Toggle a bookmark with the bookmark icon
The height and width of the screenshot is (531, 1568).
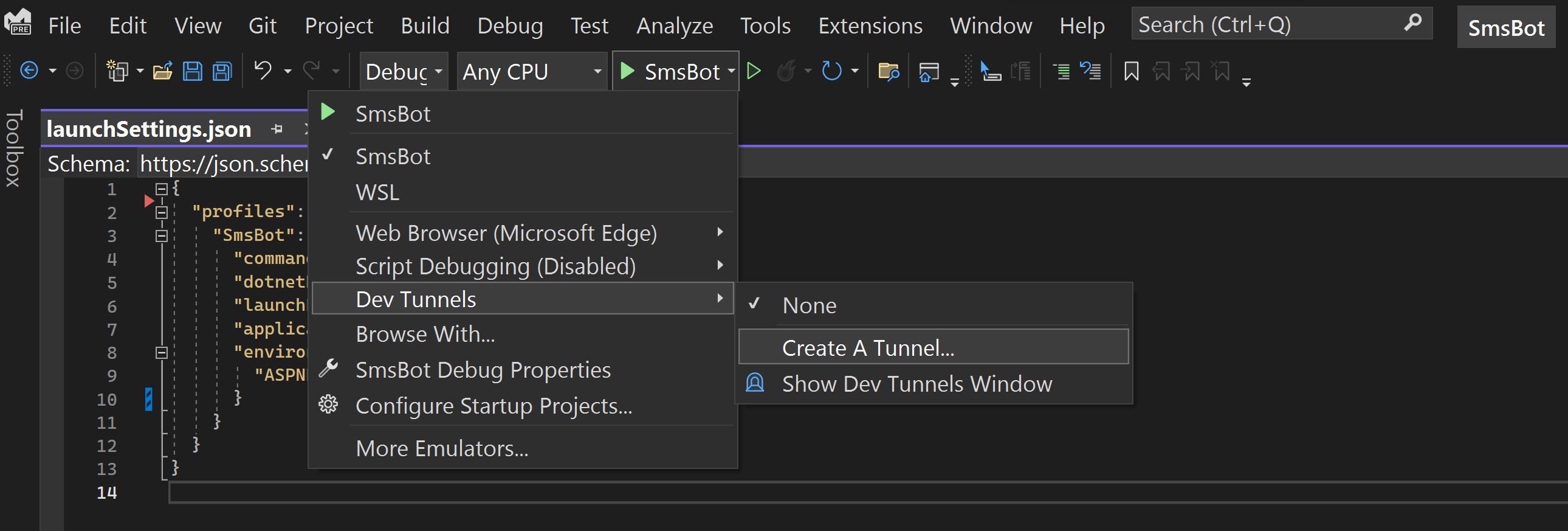click(x=1131, y=71)
